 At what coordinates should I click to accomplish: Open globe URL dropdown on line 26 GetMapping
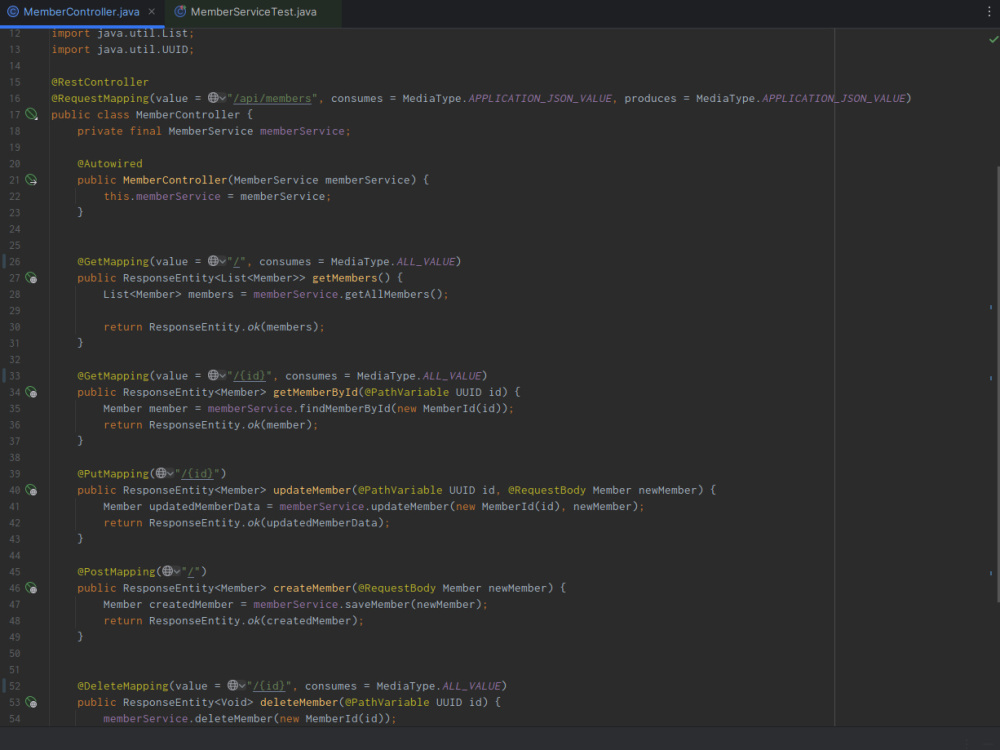pos(217,261)
